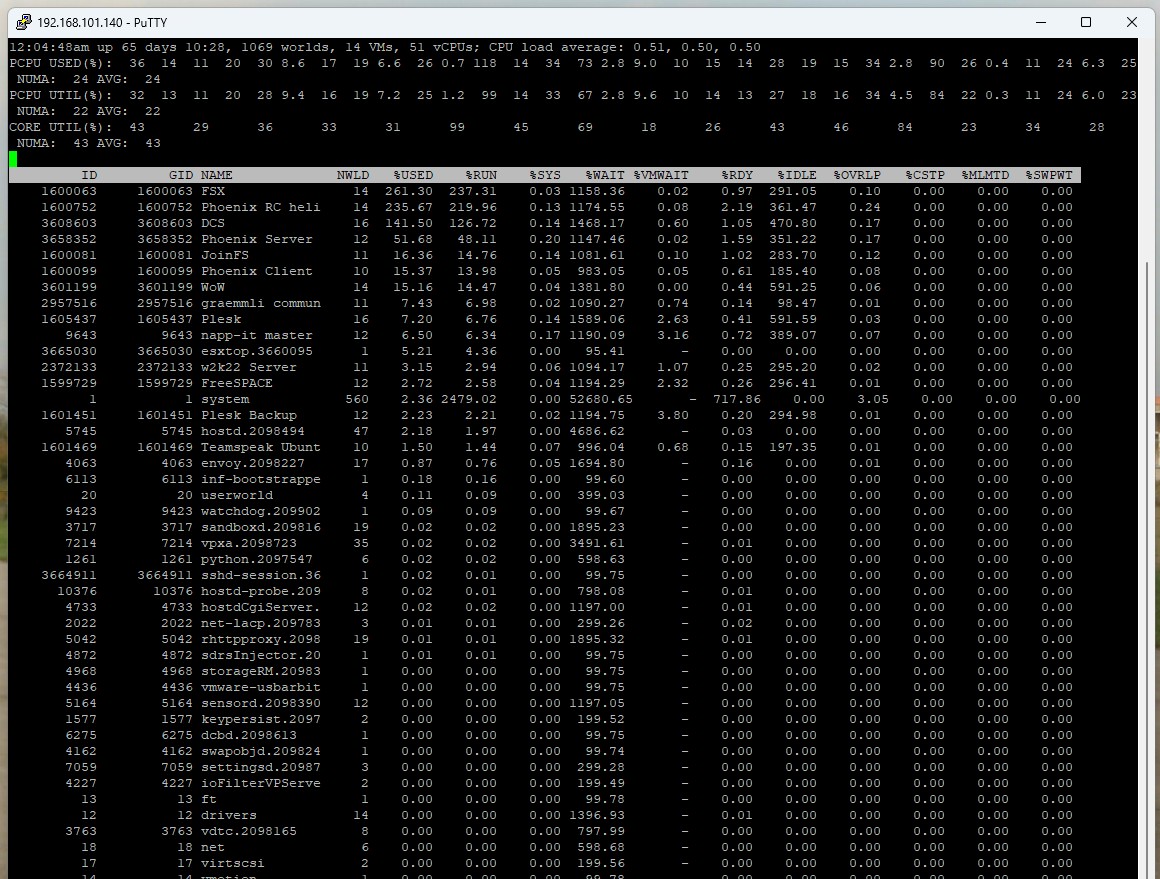
Task: Select the Plesk Backup entry
Action: (x=249, y=415)
